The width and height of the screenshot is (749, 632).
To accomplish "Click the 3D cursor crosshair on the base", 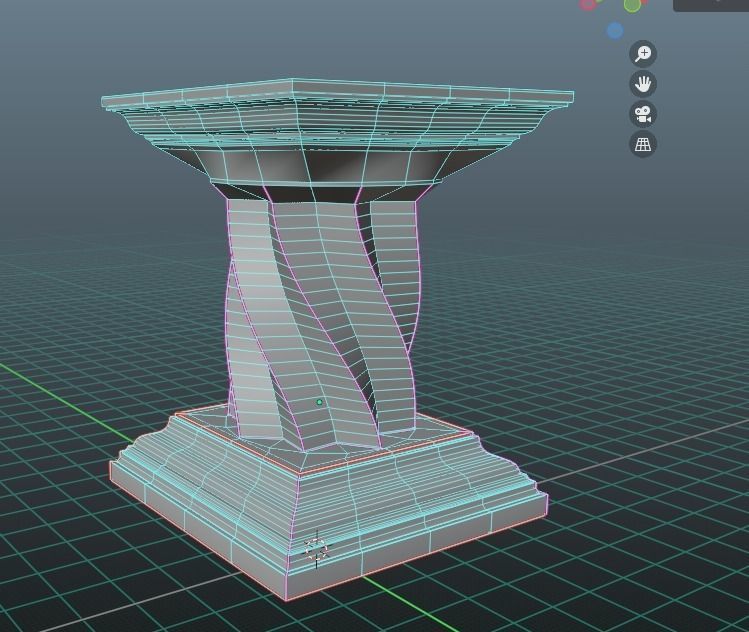I will tap(316, 549).
